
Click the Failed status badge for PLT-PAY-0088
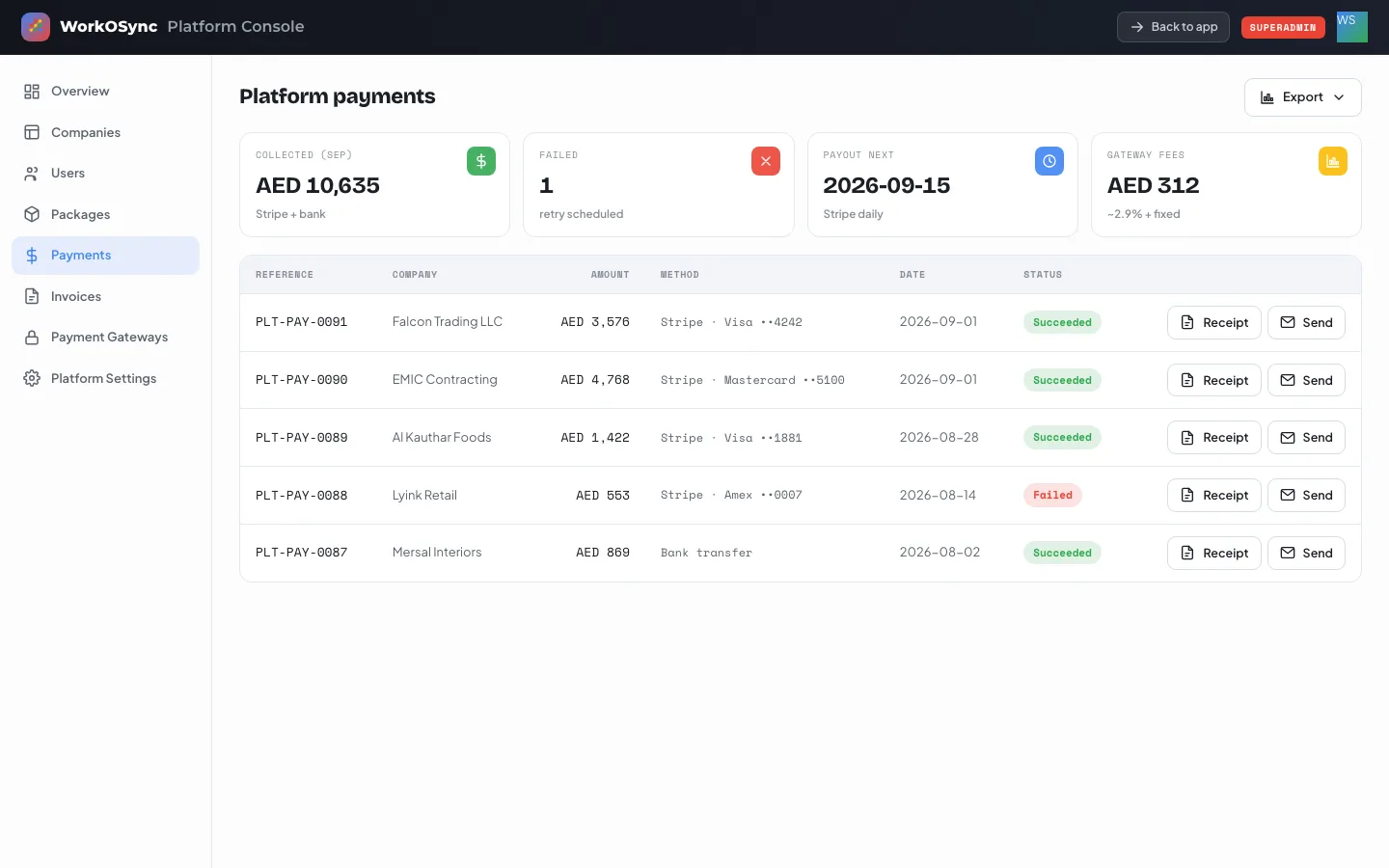[x=1052, y=495]
